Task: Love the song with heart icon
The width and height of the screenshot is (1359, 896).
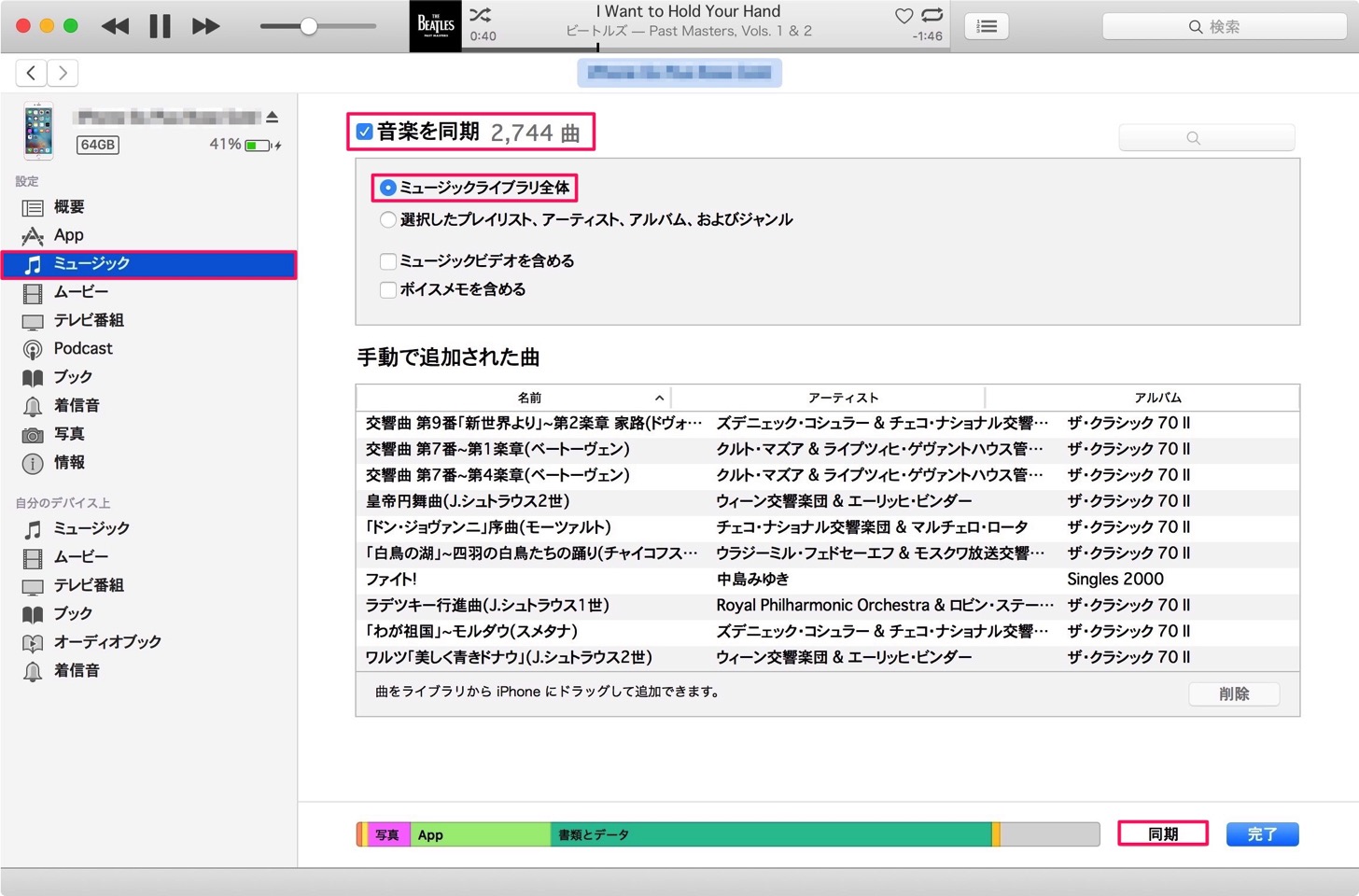Action: pyautogui.click(x=904, y=15)
